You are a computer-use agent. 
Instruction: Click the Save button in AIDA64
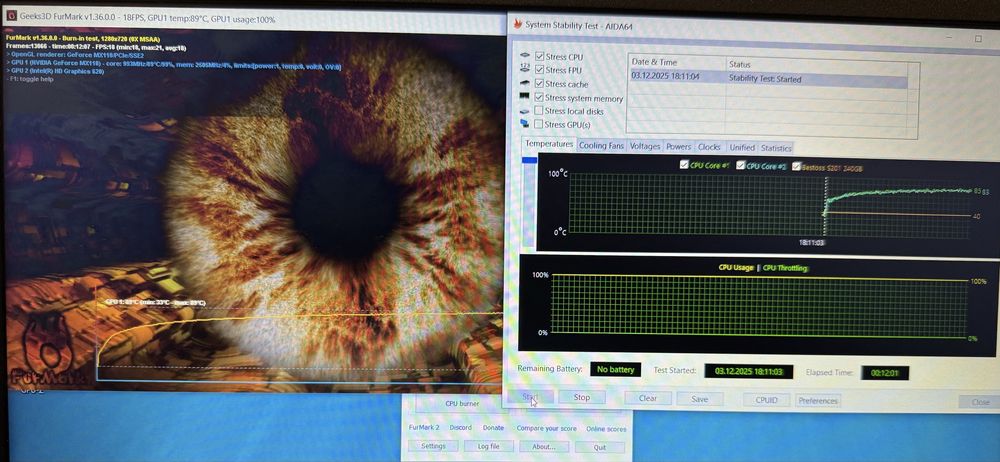pos(700,399)
